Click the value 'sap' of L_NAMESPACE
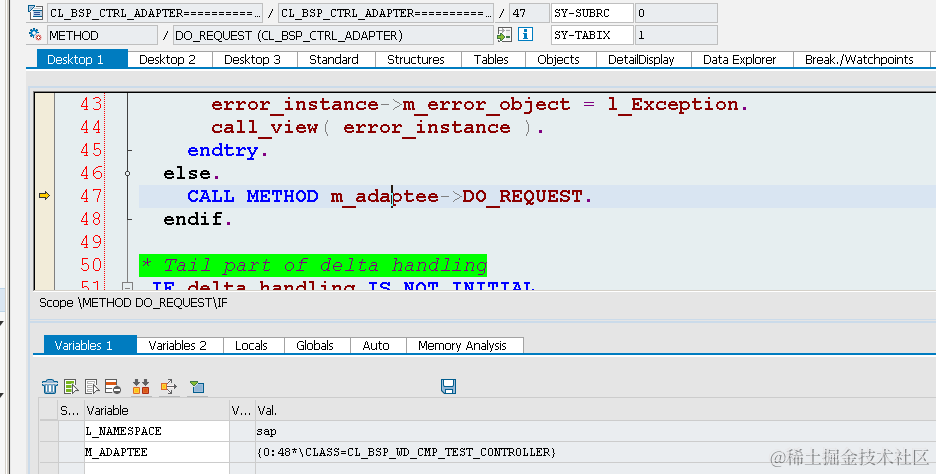 266,431
